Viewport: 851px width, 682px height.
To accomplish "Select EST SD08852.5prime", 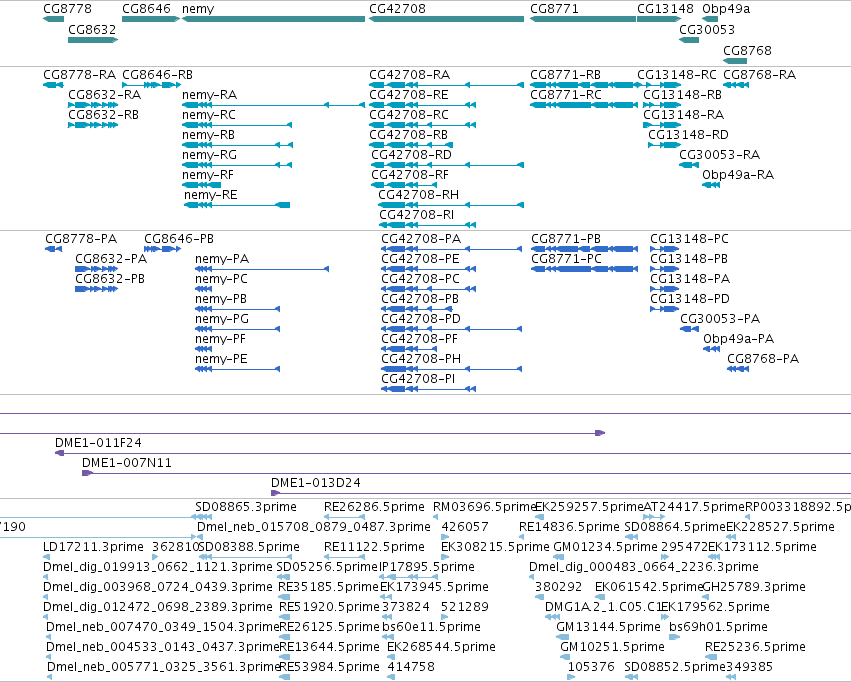I will point(675,667).
